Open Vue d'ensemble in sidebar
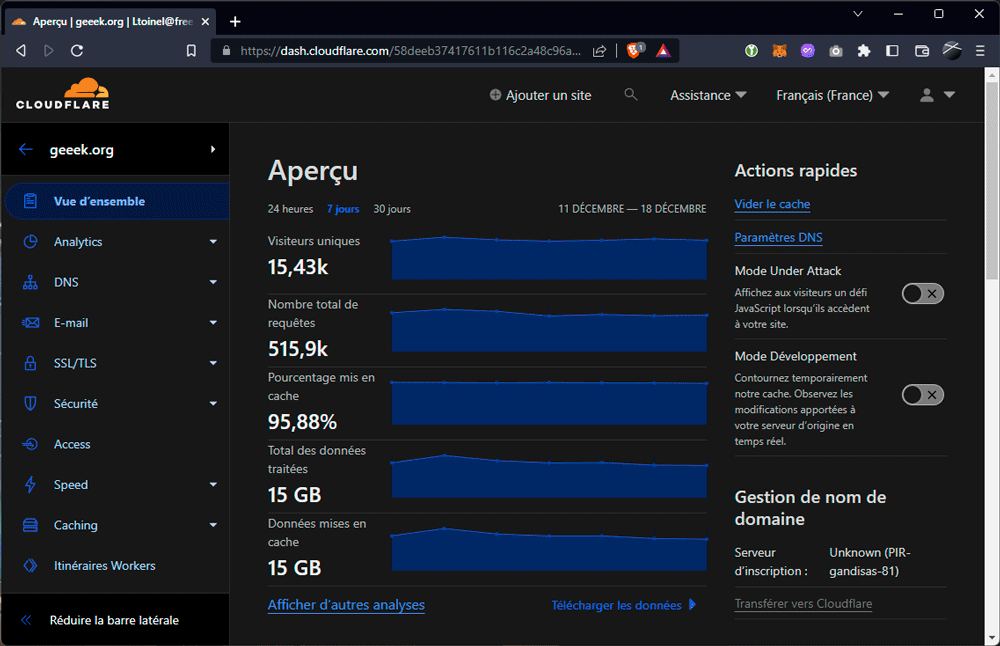Screen dimensions: 1000x646 pyautogui.click(x=117, y=201)
